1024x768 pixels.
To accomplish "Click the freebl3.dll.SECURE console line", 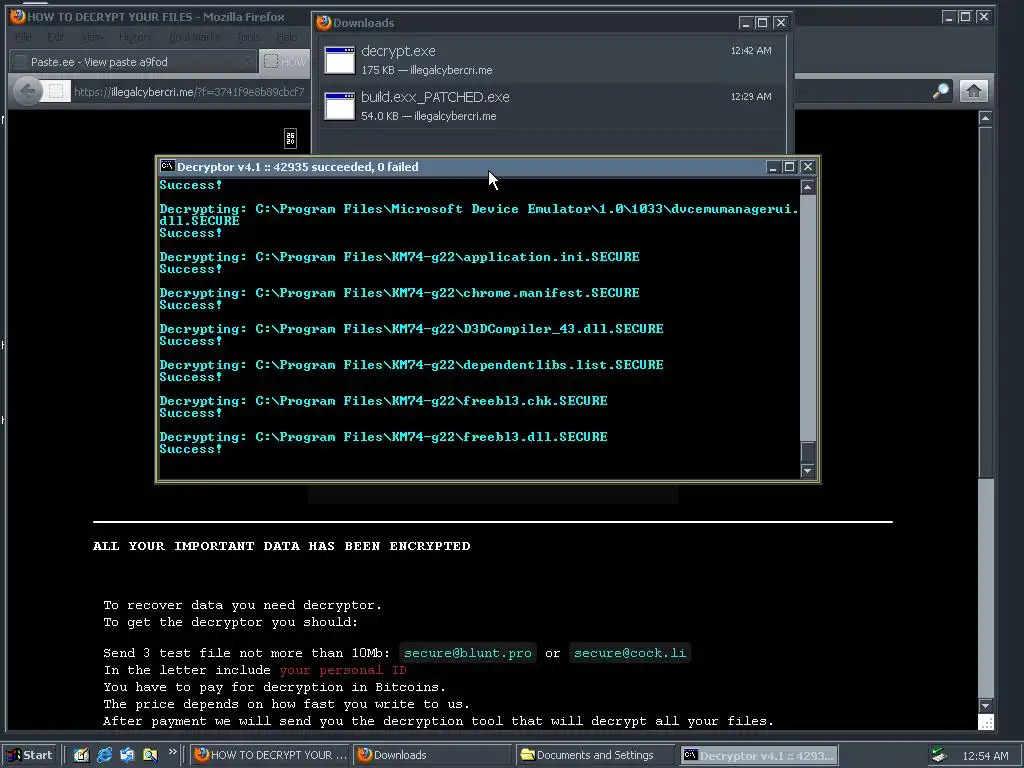I will [383, 436].
